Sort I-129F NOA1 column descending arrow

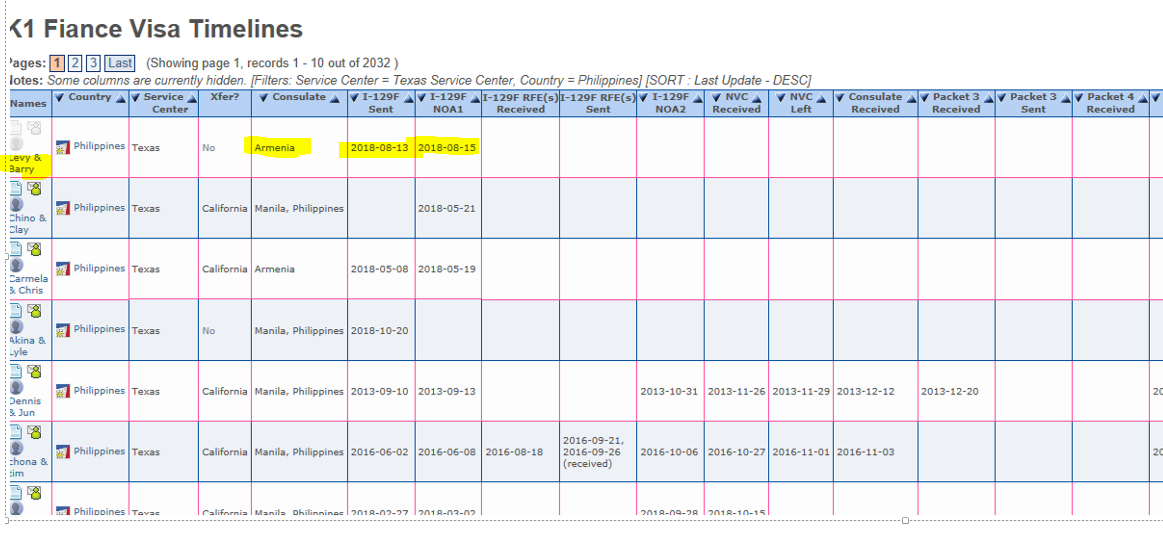point(422,97)
